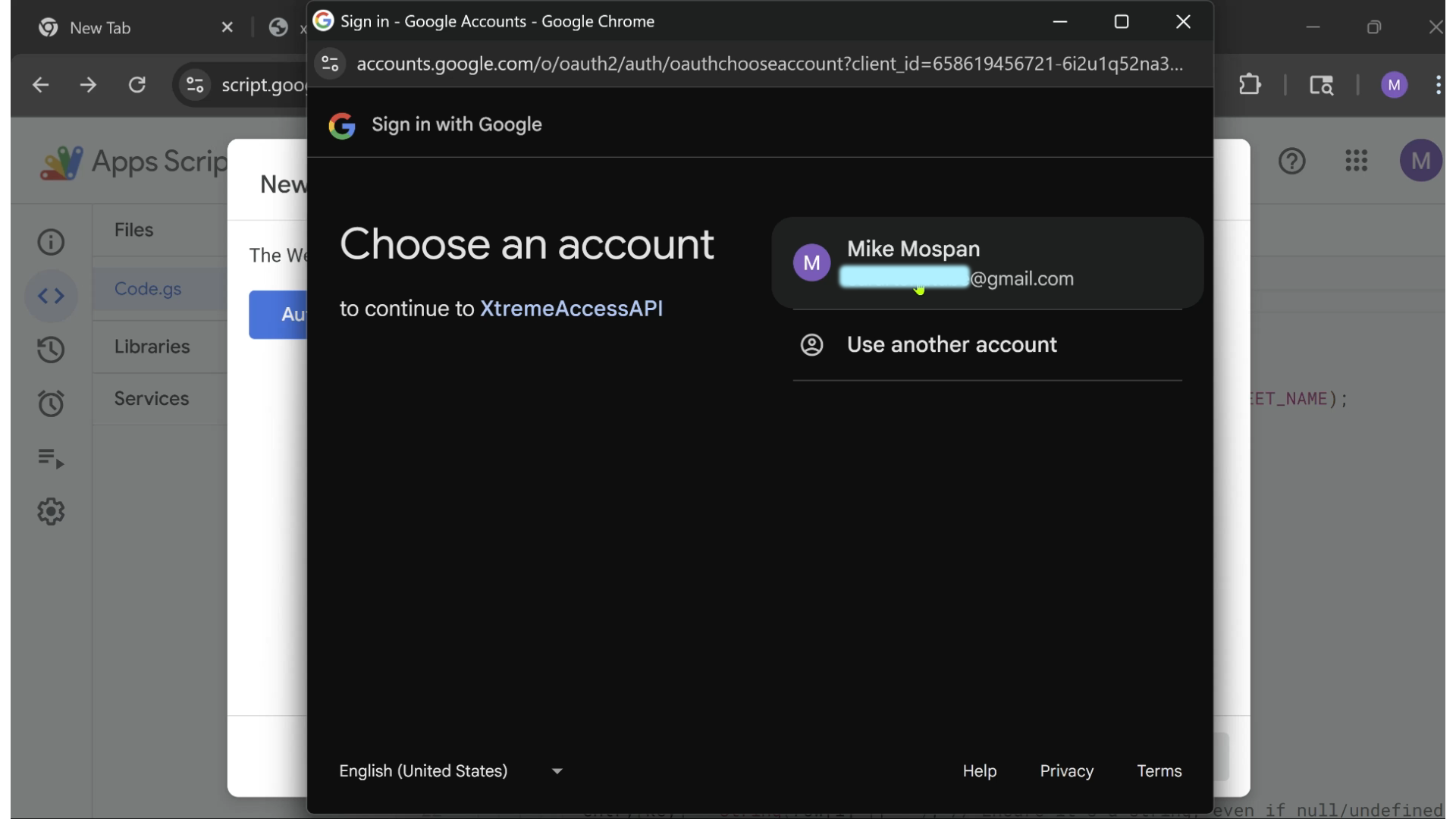Select the Mike Mospan Google account
The image size is (1456, 819).
[987, 263]
